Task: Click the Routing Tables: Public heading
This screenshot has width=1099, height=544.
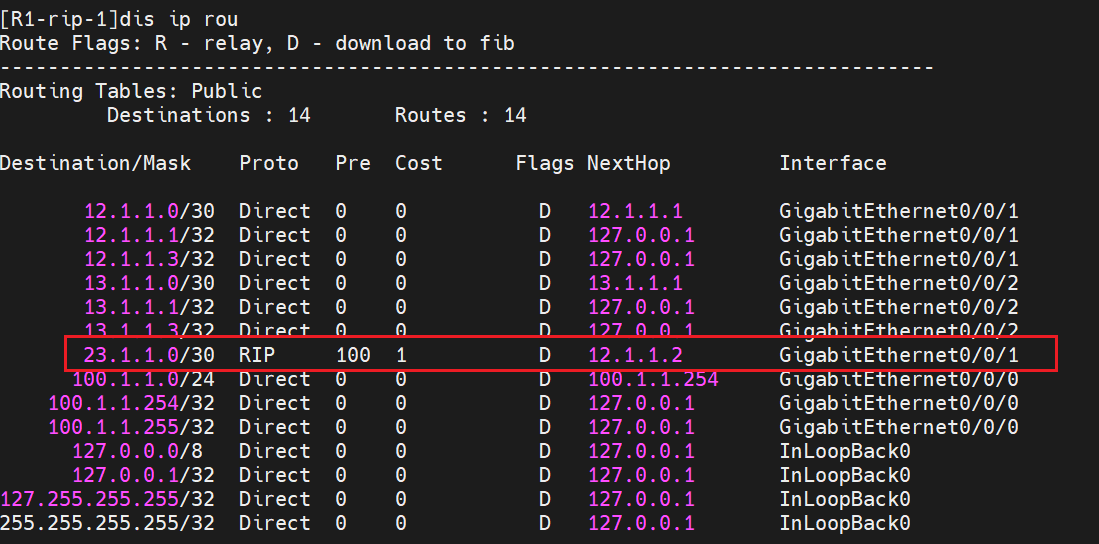Action: point(131,91)
